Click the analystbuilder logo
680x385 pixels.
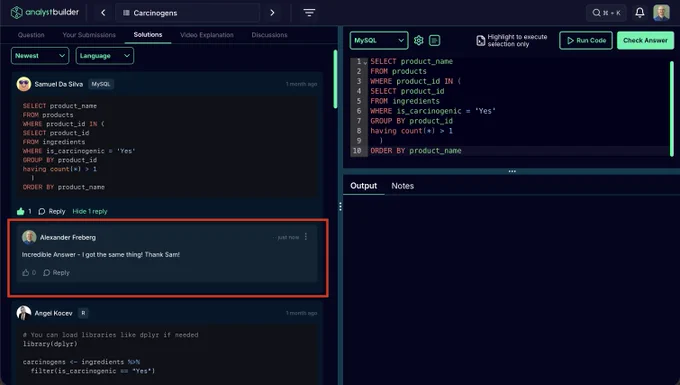pos(45,13)
